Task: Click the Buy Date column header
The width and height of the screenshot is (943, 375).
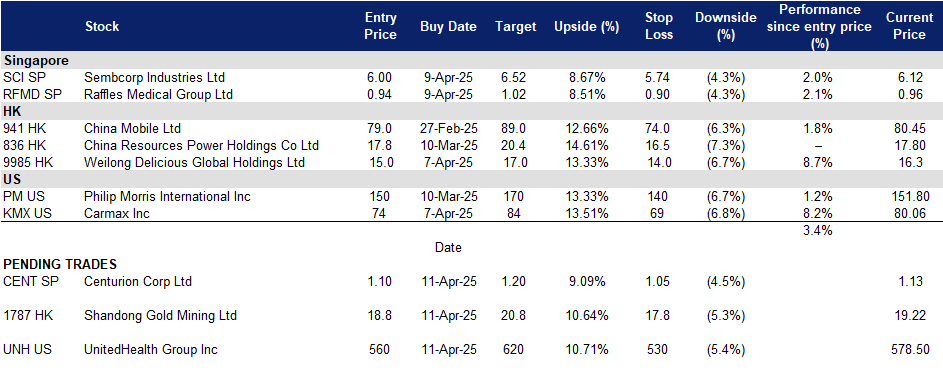Action: coord(448,26)
